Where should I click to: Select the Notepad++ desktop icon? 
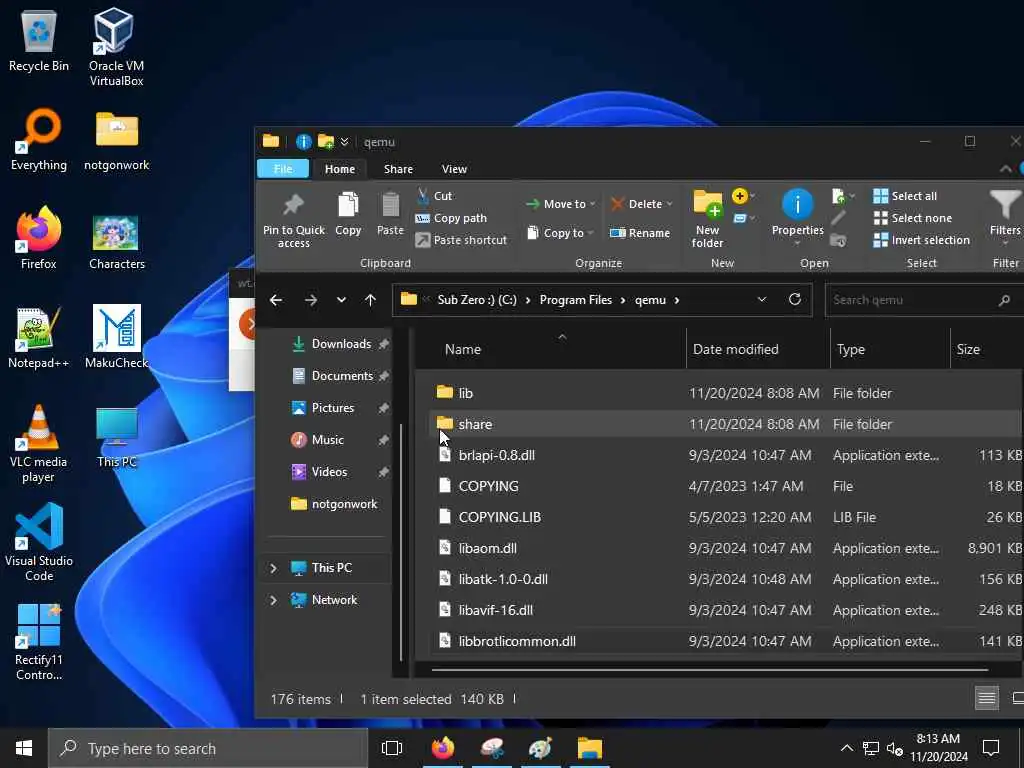(39, 336)
